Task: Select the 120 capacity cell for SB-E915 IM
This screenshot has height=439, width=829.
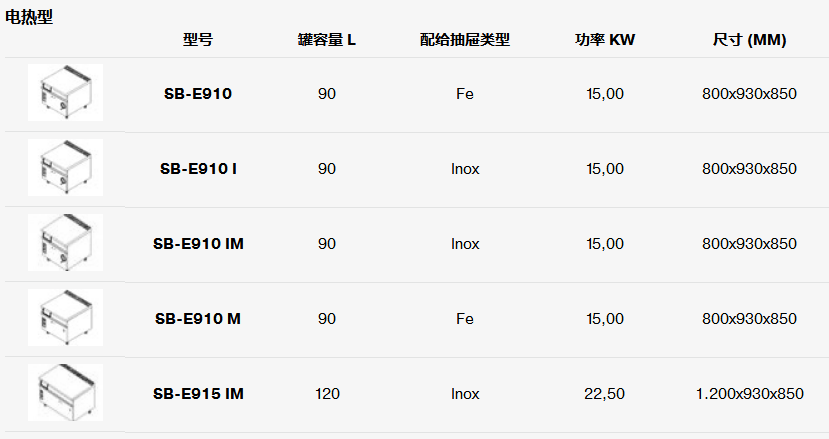Action: pos(327,394)
